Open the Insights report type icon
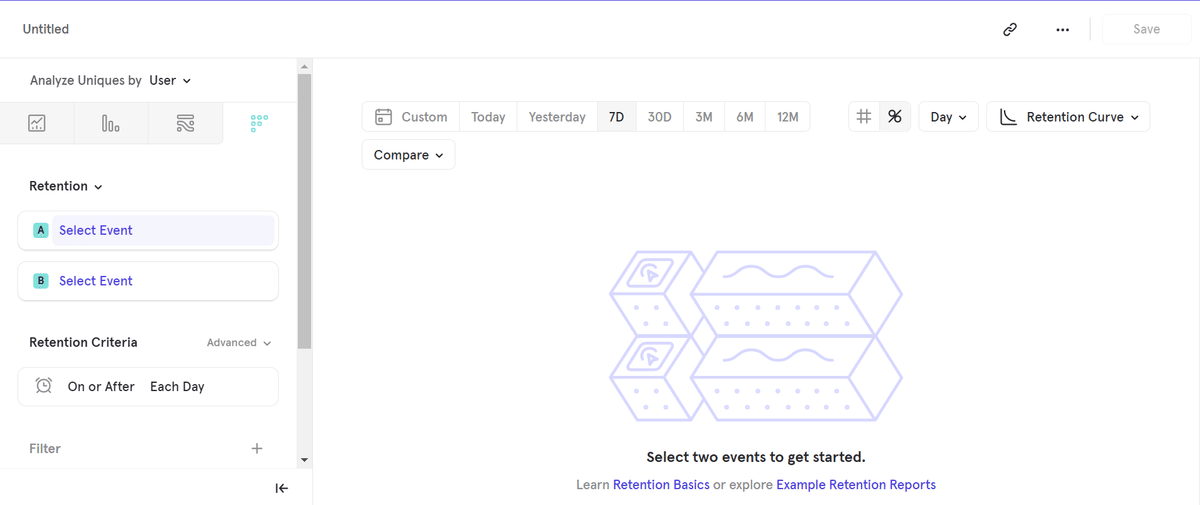1200x505 pixels. 37,123
